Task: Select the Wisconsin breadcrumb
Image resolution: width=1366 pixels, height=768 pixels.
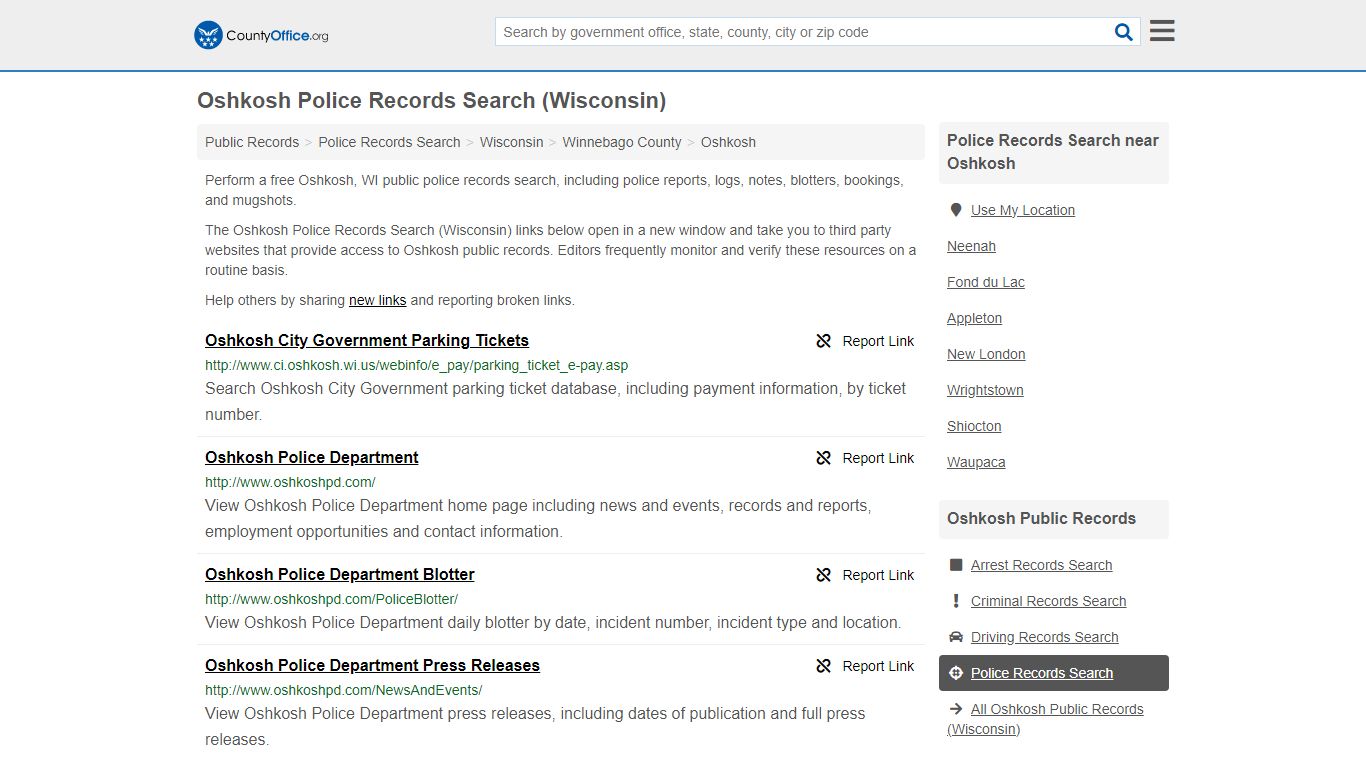Action: tap(511, 142)
